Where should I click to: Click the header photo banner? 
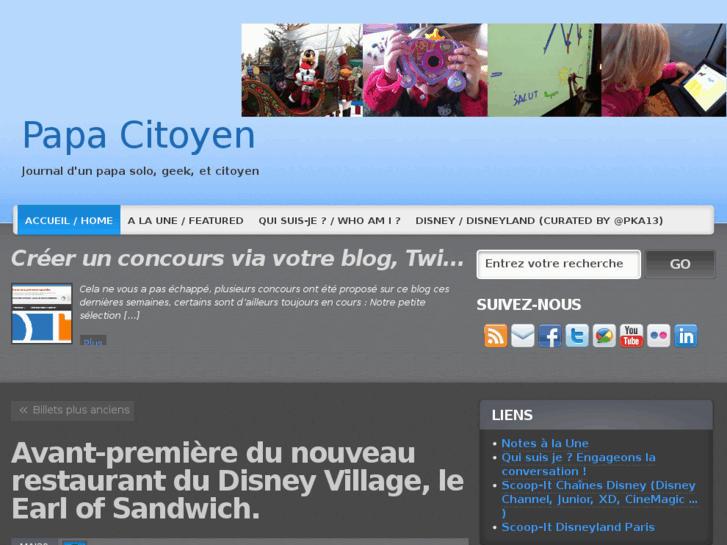(484, 70)
